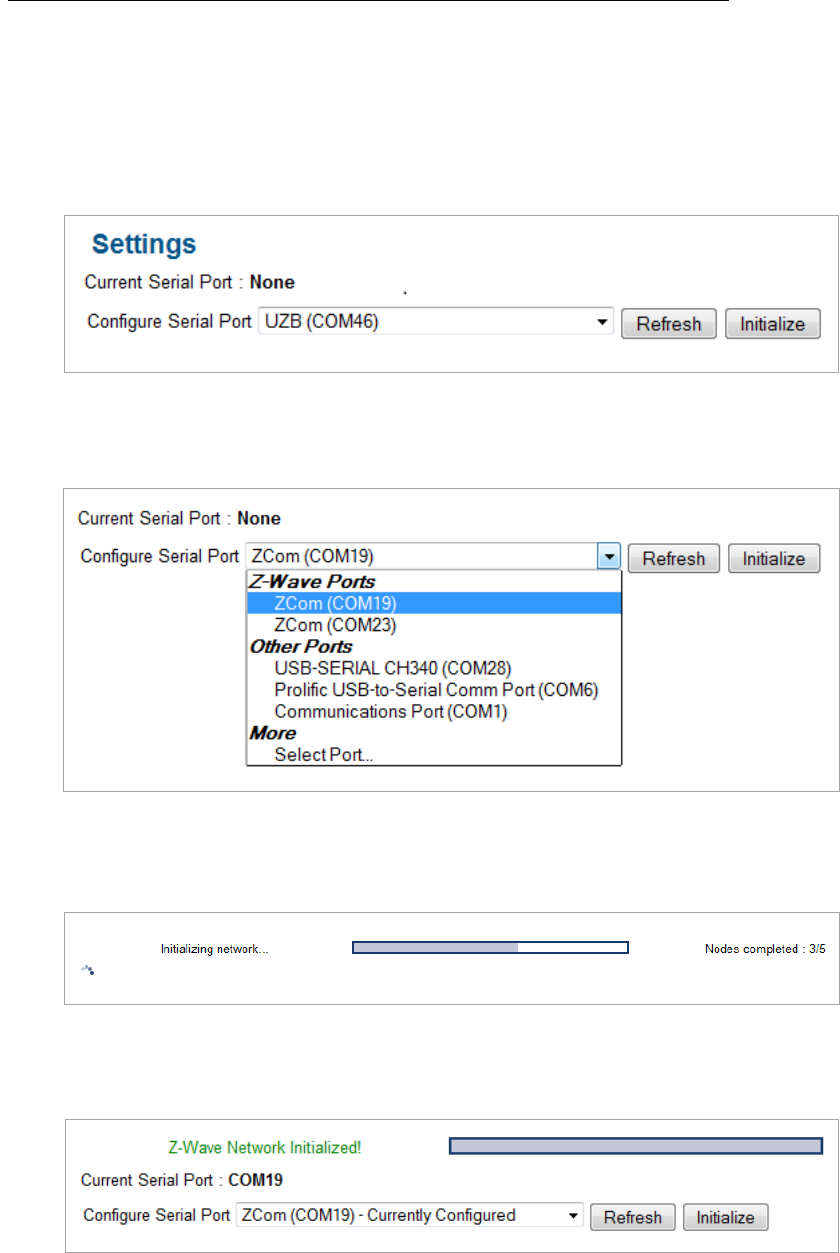Viewport: 840px width, 1253px height.
Task: Click Refresh next to the open port list
Action: (674, 558)
